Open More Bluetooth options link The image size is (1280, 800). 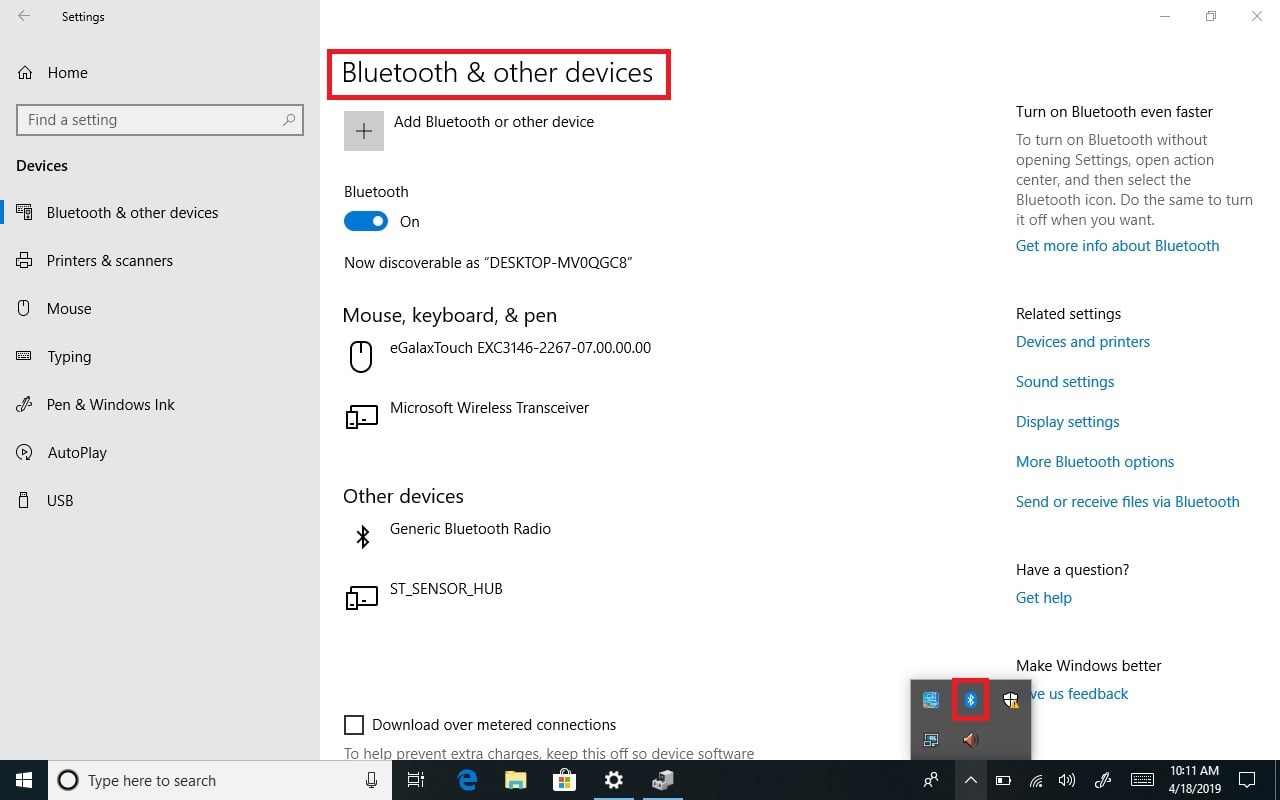[1095, 462]
